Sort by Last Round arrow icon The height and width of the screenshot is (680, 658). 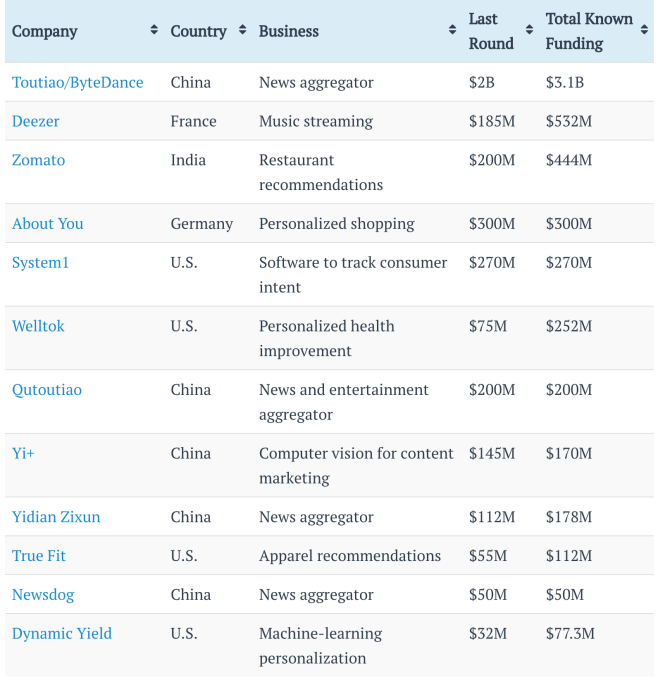point(529,31)
